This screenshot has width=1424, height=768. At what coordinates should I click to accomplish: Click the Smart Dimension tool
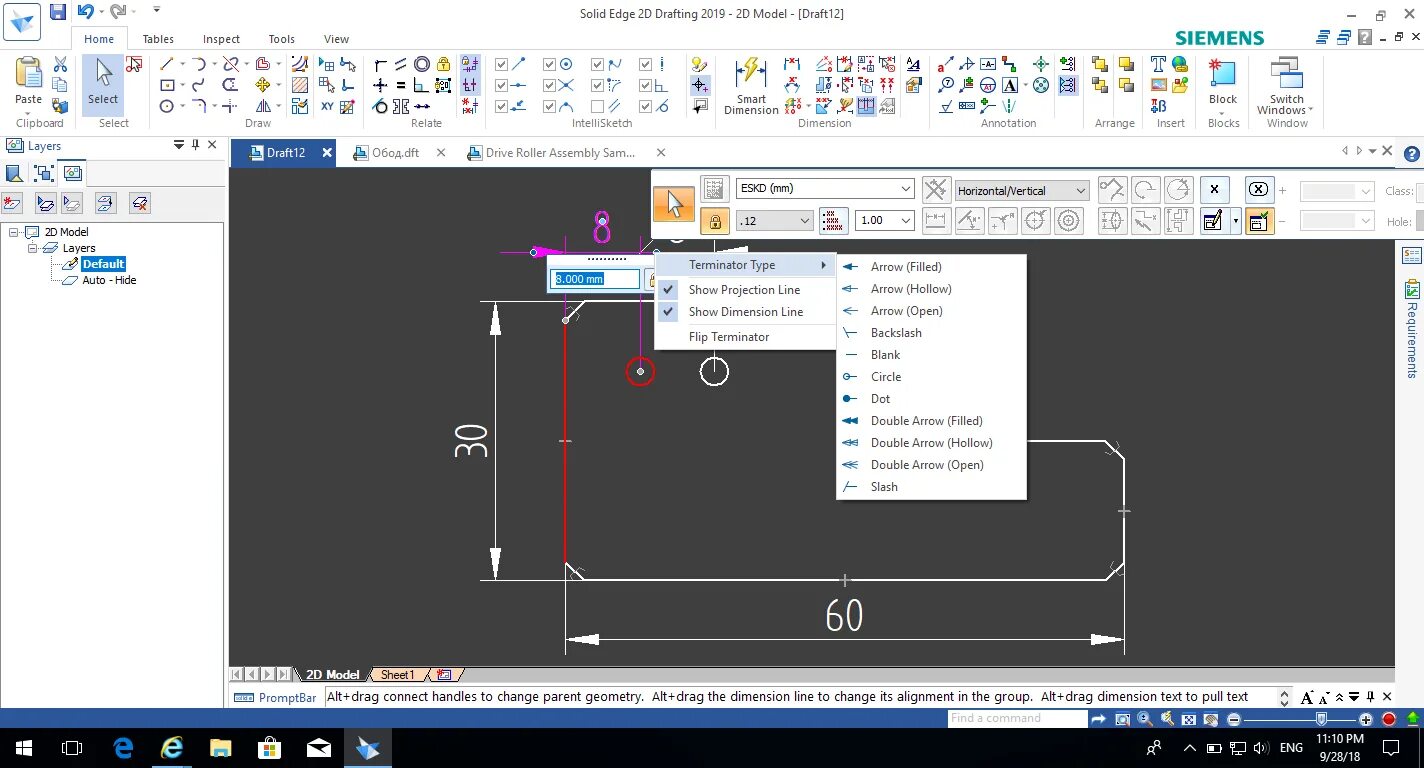[x=751, y=86]
